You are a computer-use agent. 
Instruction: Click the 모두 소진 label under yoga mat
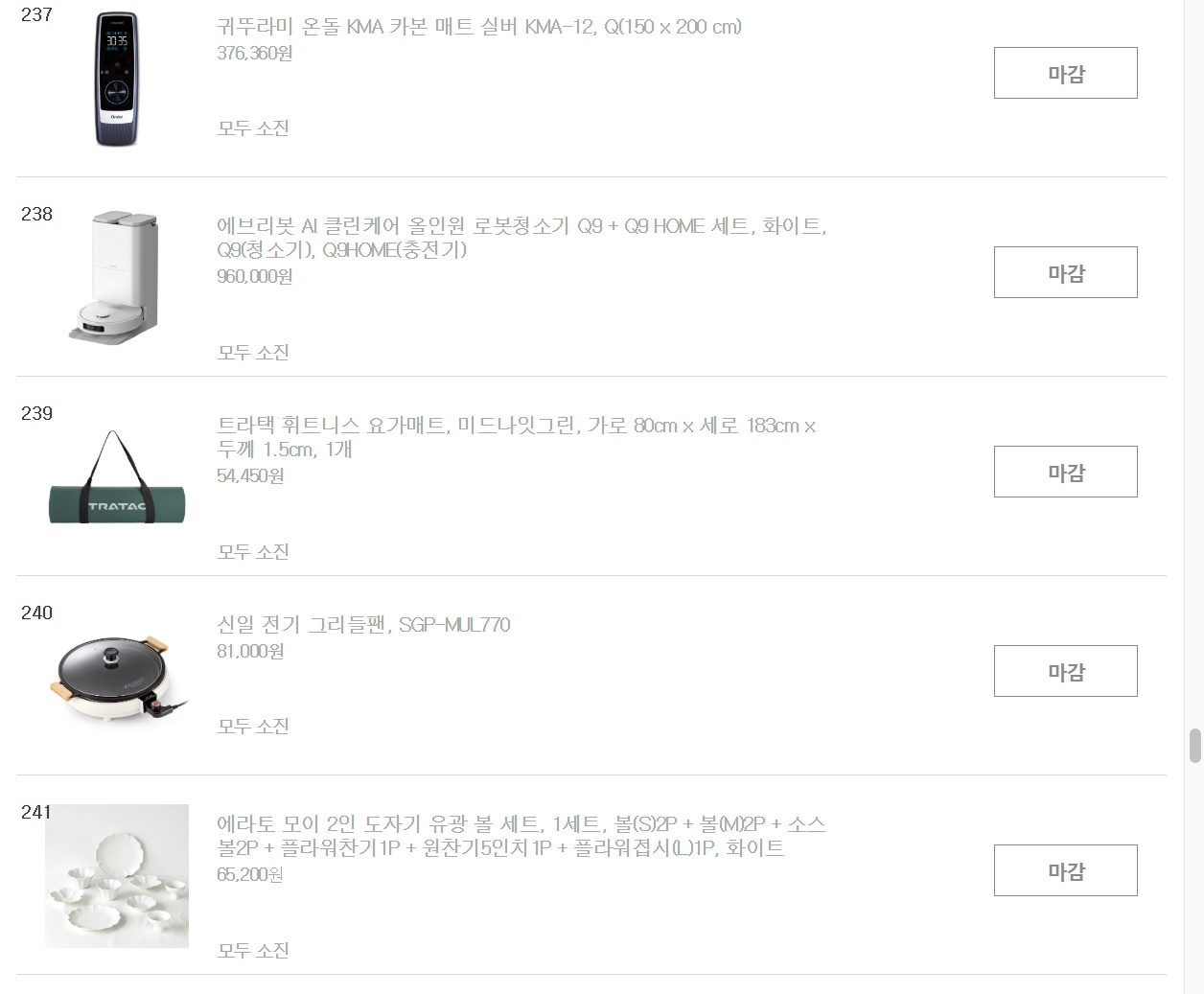tap(253, 552)
